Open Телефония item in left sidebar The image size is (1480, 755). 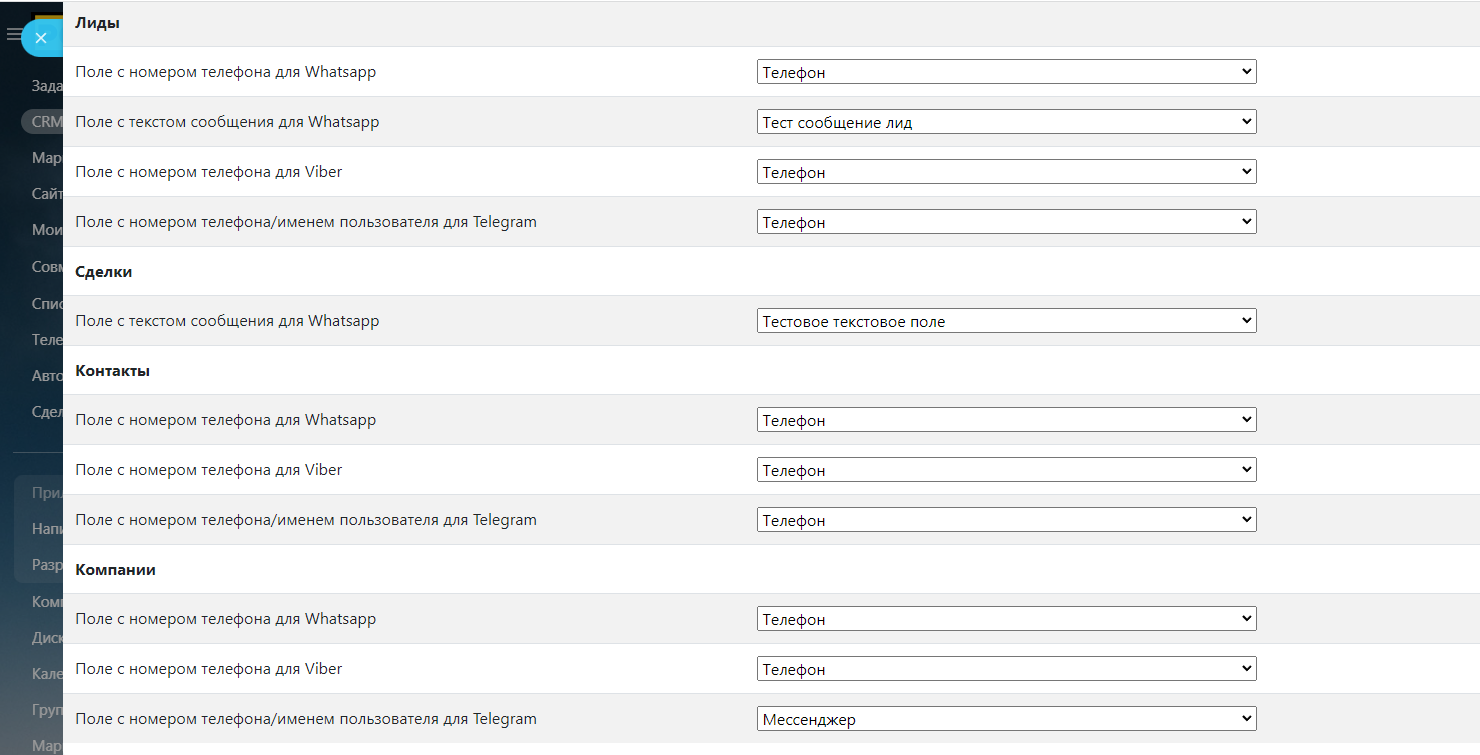click(47, 339)
